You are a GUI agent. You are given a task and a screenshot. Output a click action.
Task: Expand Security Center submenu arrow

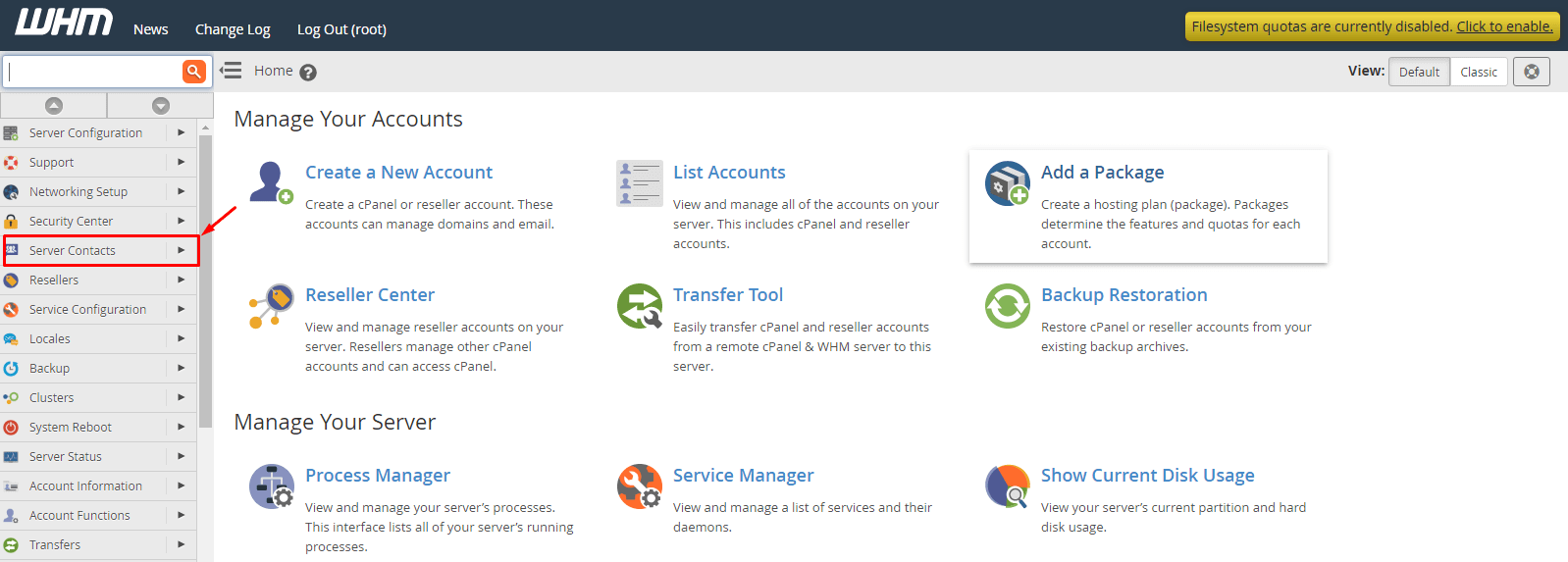pyautogui.click(x=182, y=221)
